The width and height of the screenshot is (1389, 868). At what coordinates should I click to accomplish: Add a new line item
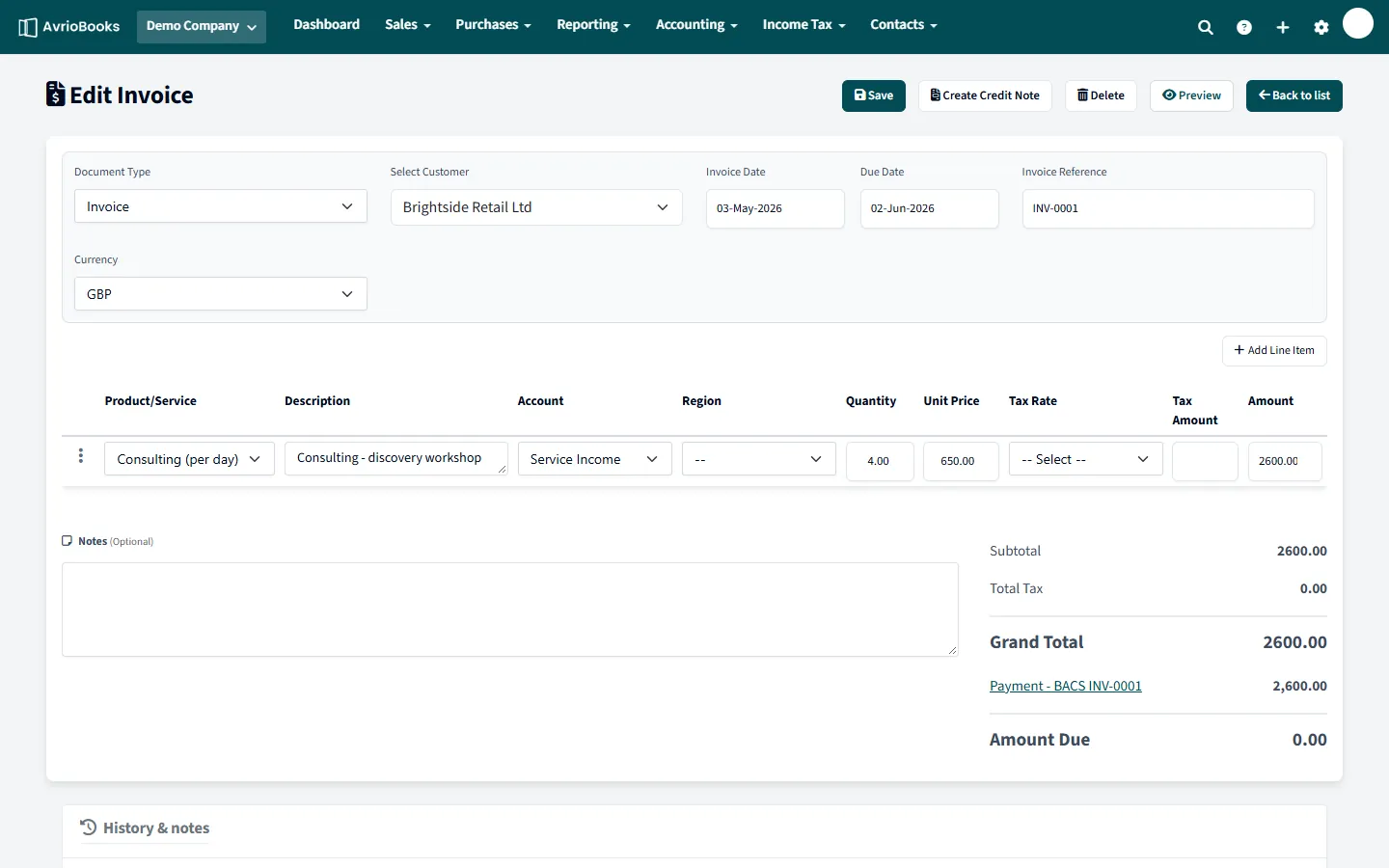(x=1274, y=350)
